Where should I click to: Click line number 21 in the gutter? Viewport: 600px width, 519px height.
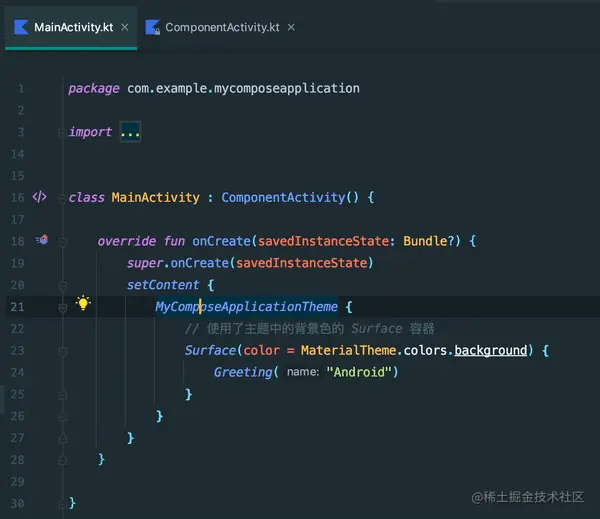coord(17,307)
